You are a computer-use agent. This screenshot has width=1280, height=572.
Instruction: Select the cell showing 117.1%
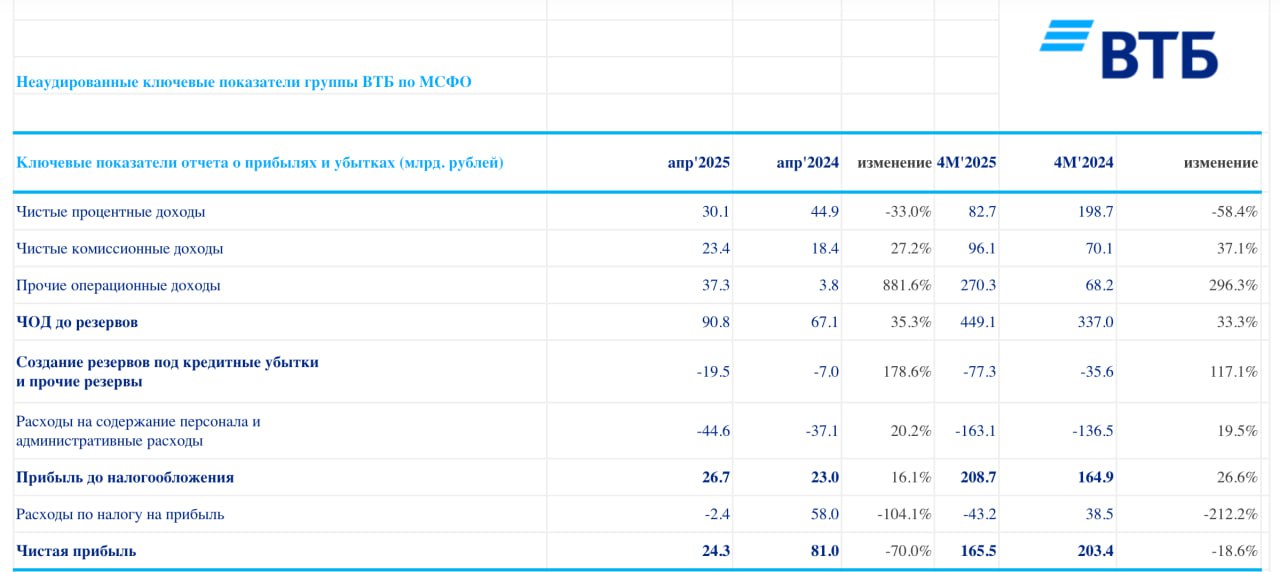pyautogui.click(x=1233, y=371)
